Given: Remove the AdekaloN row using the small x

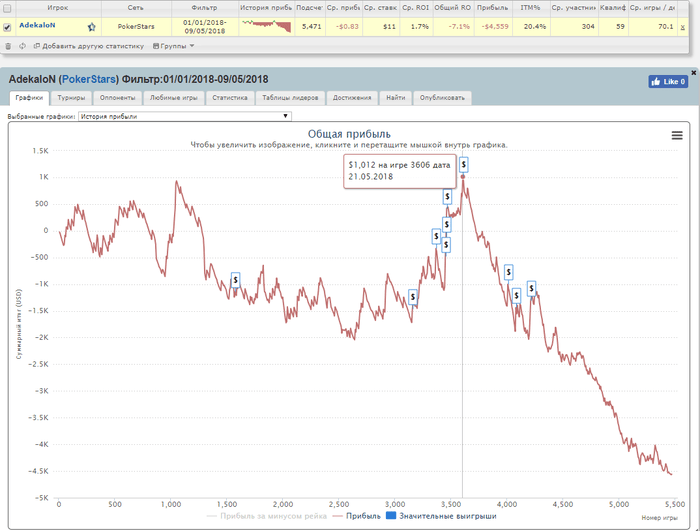Looking at the screenshot, I should (683, 27).
